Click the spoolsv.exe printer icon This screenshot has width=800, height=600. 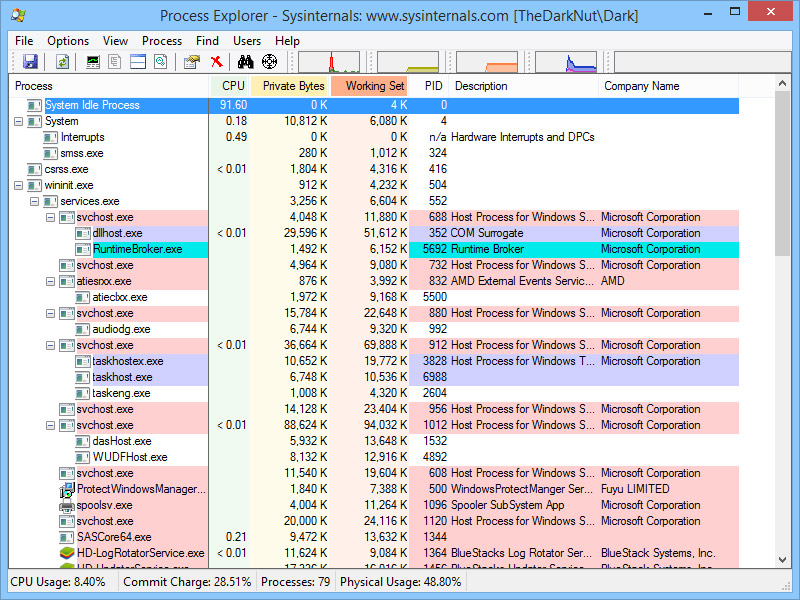[67, 506]
